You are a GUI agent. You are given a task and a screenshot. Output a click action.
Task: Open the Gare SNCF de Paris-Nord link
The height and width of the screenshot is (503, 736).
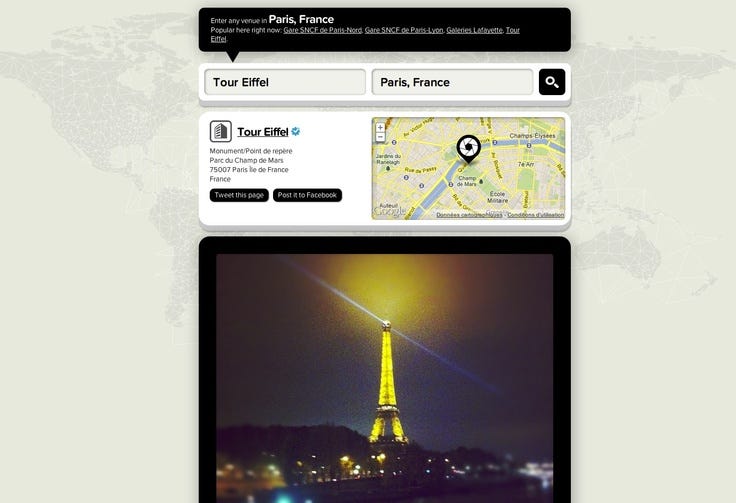pyautogui.click(x=322, y=30)
